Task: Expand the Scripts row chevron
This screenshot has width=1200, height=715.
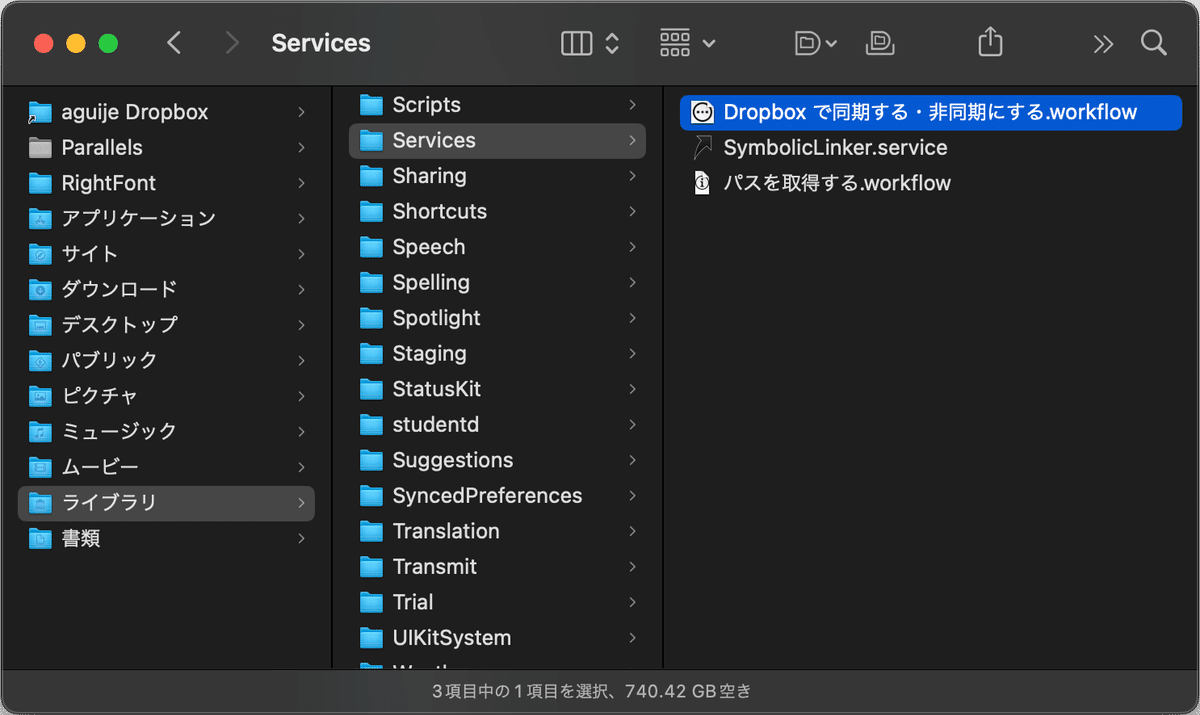Action: click(x=632, y=105)
